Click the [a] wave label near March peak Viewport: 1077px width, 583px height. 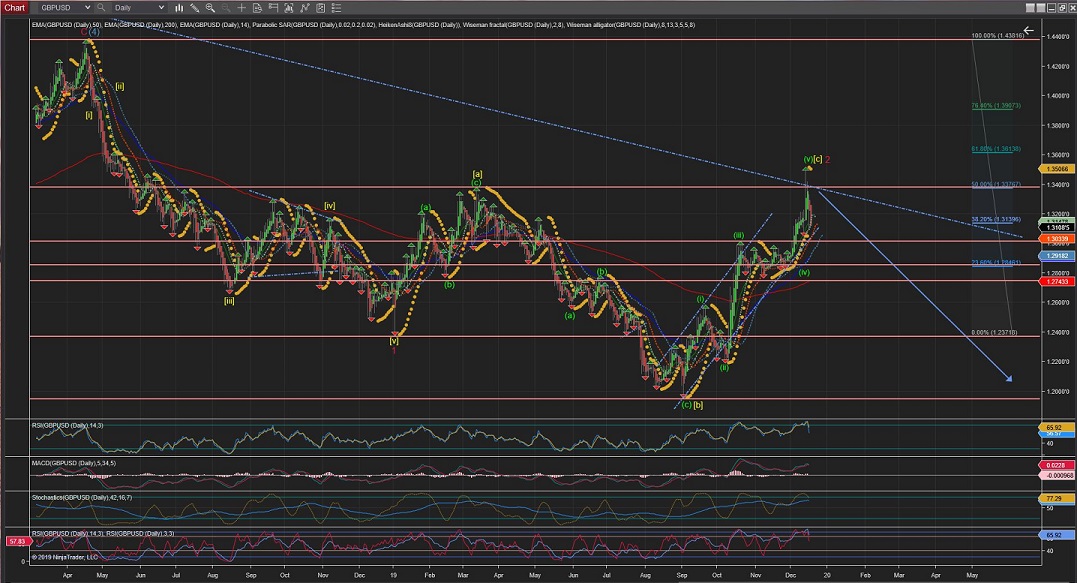(477, 174)
